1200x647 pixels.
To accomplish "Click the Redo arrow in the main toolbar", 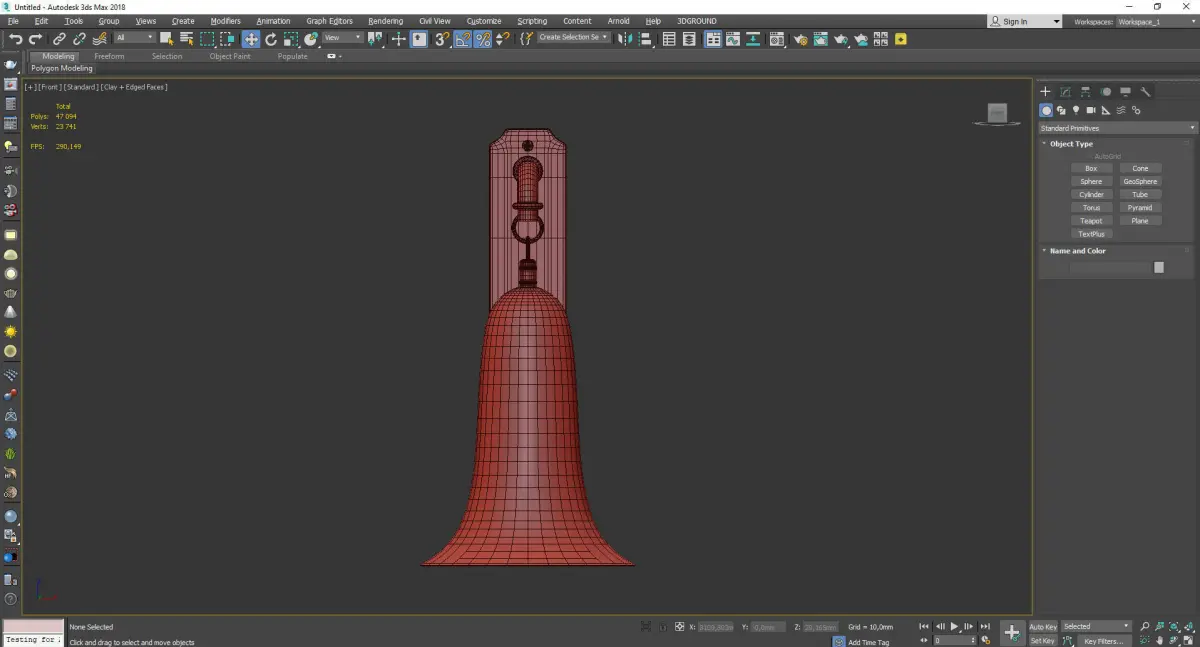I will pos(36,39).
